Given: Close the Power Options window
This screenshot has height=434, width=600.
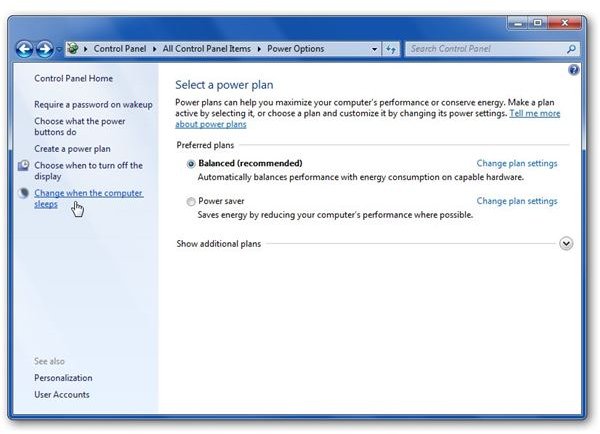Looking at the screenshot, I should (564, 23).
